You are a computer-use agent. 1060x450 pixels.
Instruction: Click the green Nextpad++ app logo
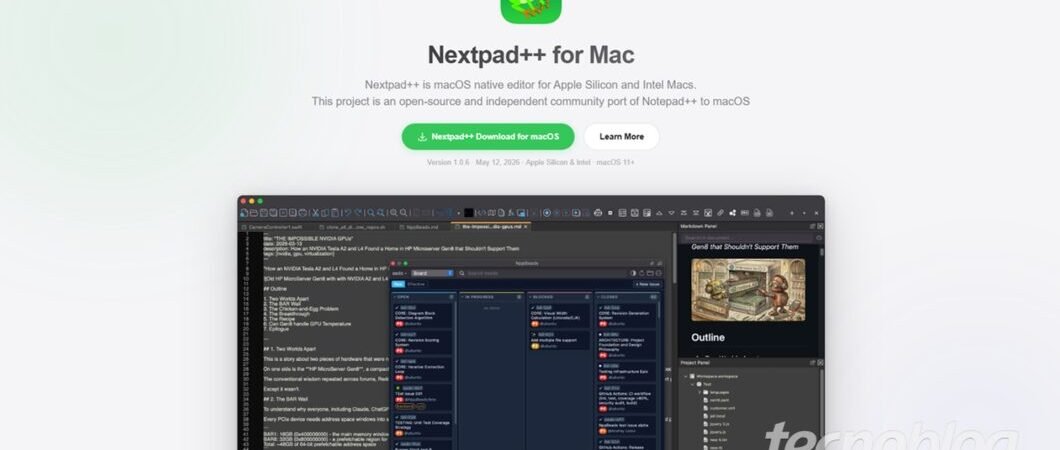(x=531, y=9)
